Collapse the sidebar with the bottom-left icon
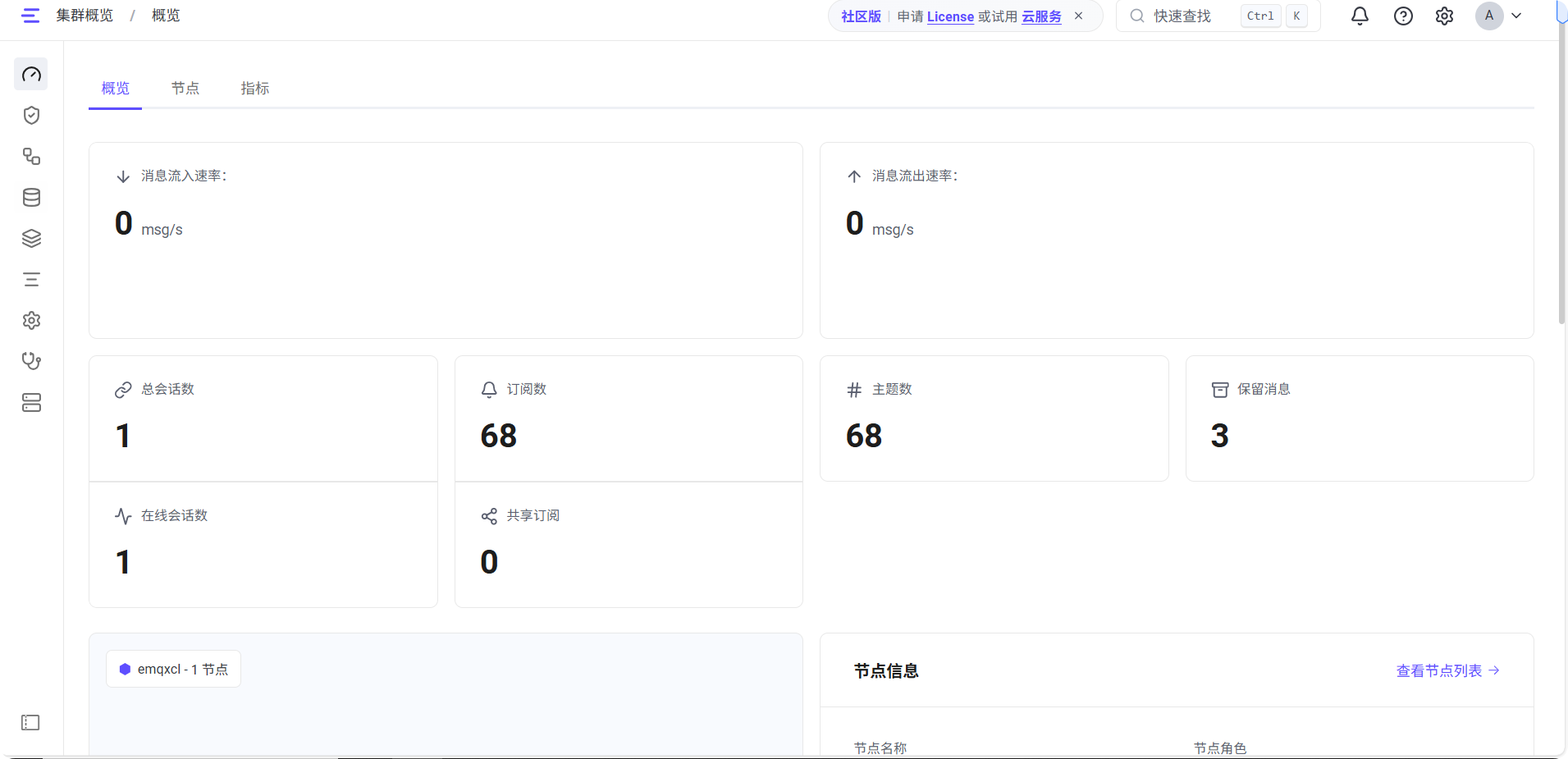 point(30,722)
